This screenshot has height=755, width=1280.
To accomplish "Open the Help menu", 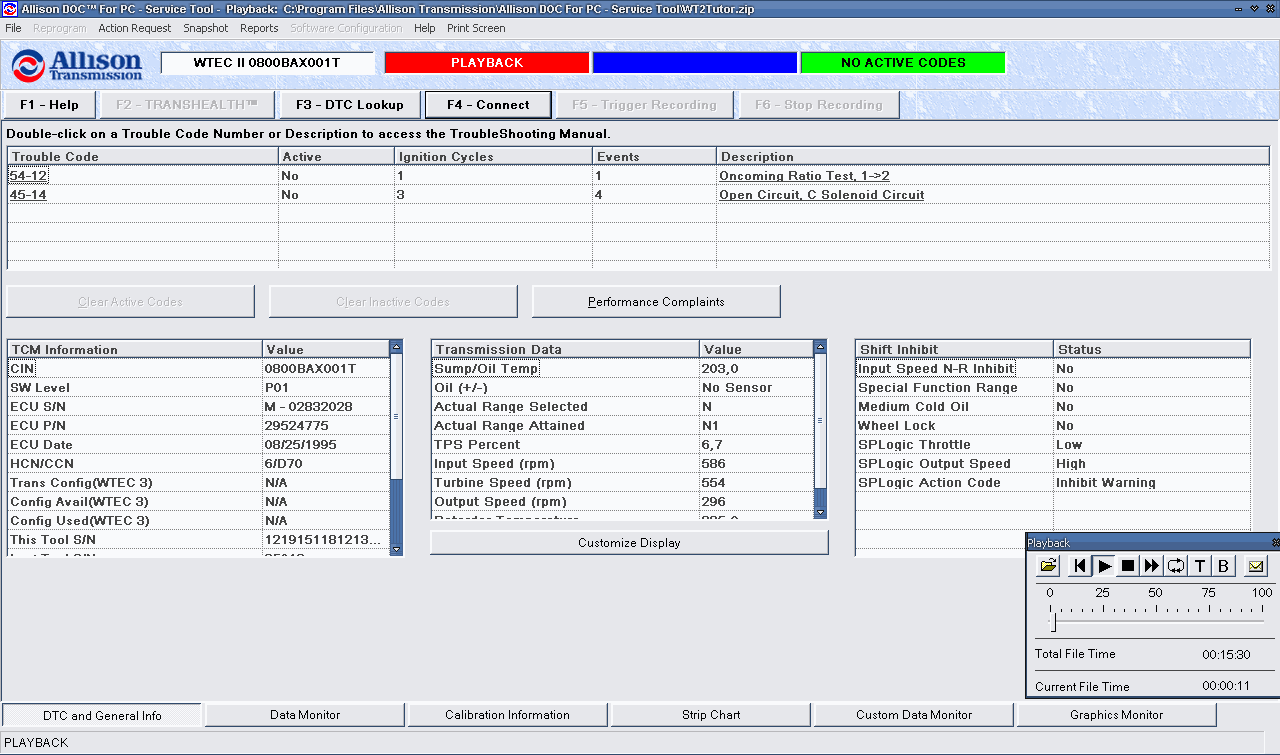I will 425,28.
